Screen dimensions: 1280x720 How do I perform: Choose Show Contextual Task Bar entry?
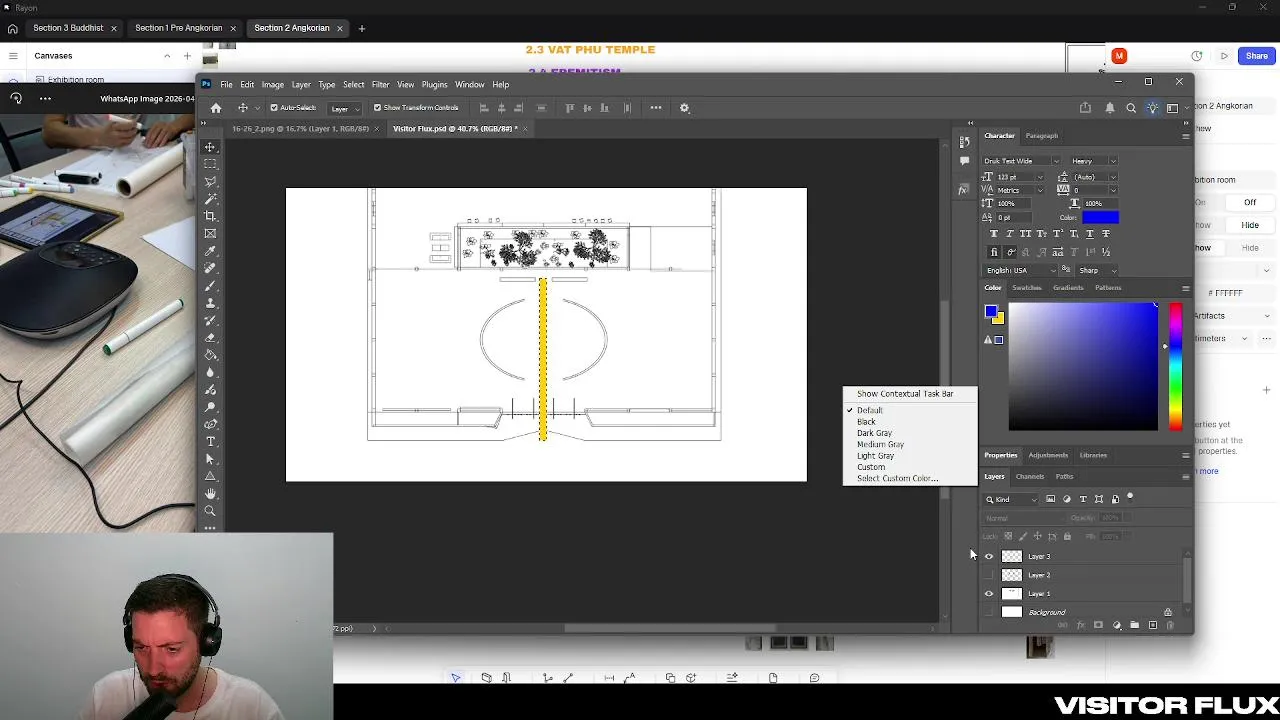click(x=905, y=394)
